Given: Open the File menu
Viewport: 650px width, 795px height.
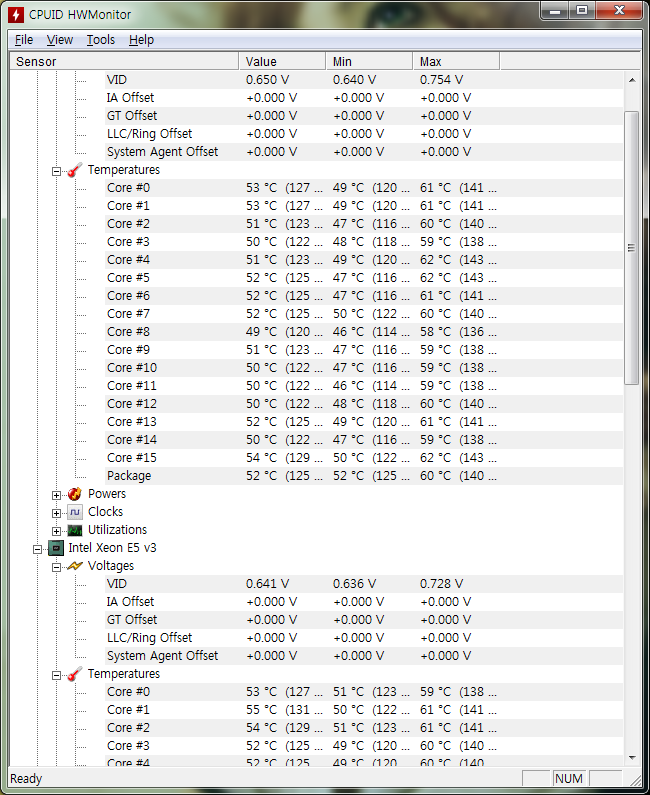Looking at the screenshot, I should [x=24, y=40].
